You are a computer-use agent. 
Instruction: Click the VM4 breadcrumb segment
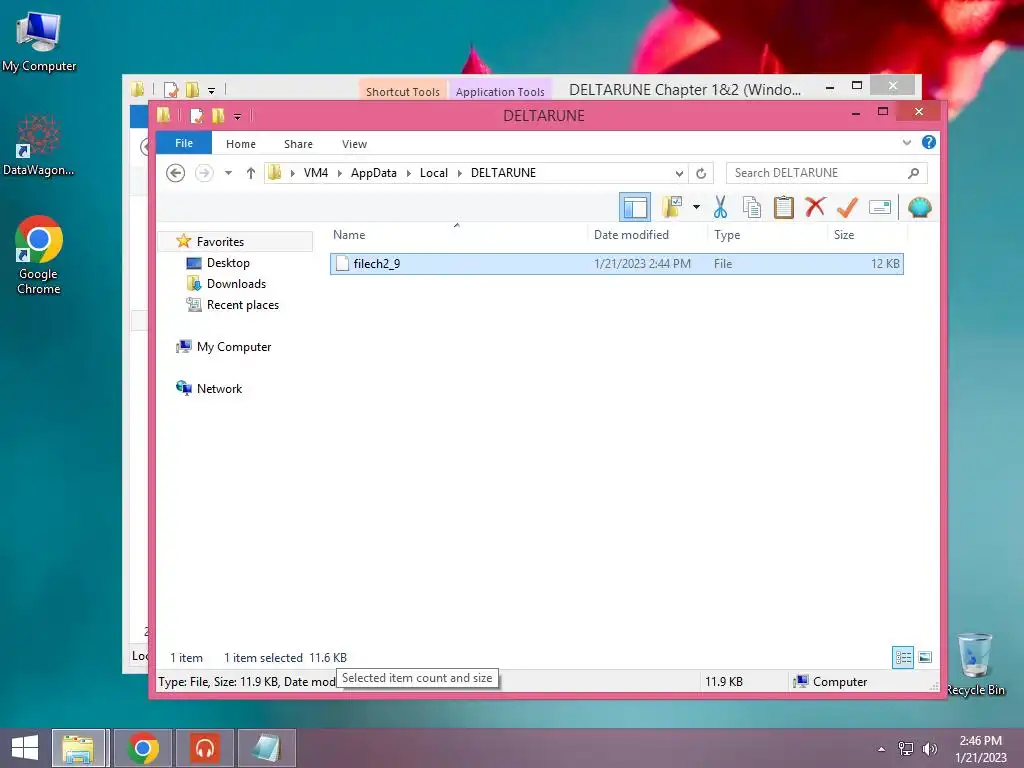[x=315, y=173]
